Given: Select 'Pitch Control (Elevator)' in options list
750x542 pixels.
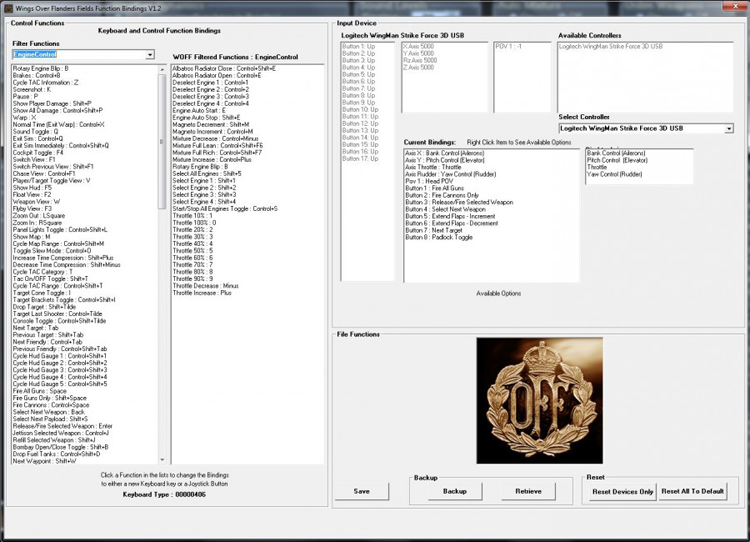Looking at the screenshot, I should [617, 160].
